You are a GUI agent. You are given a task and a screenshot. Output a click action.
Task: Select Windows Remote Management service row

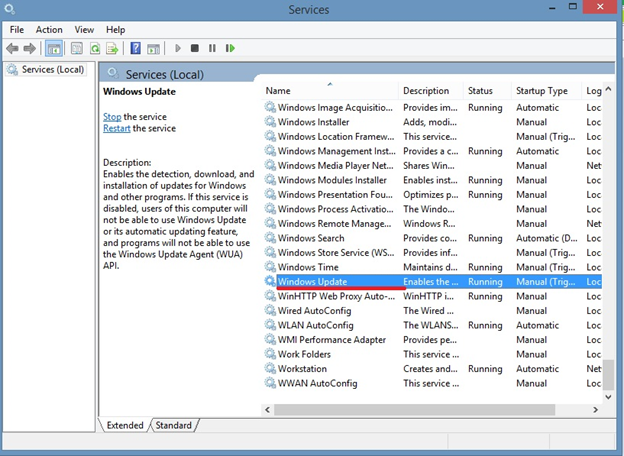433,224
